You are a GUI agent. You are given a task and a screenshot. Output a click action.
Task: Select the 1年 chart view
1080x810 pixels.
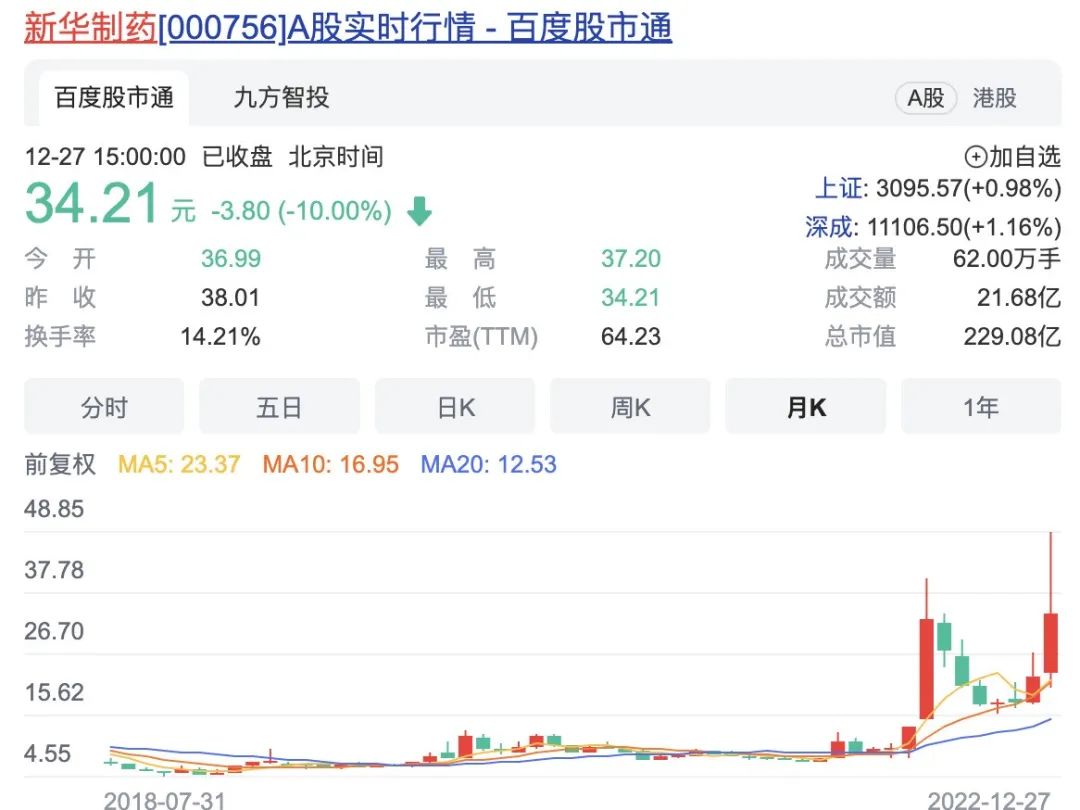(x=981, y=406)
